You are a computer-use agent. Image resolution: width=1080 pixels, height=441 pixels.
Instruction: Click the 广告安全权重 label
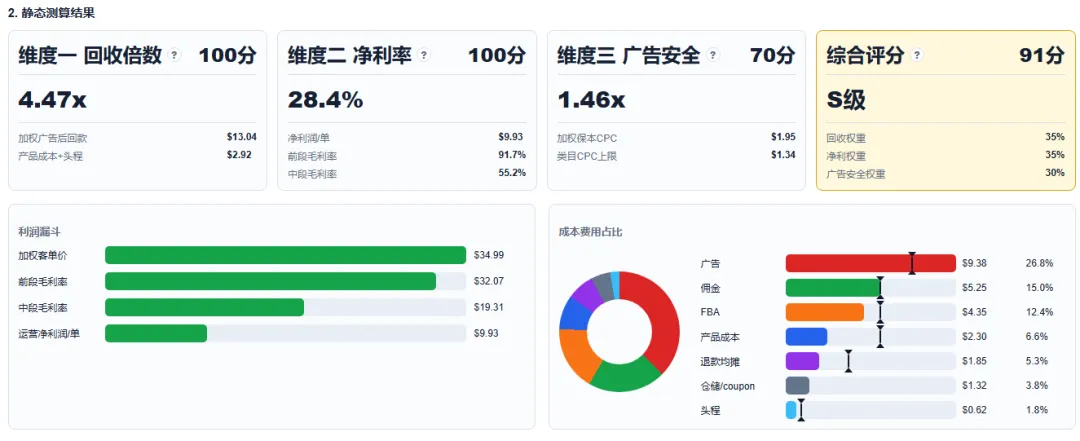(856, 174)
